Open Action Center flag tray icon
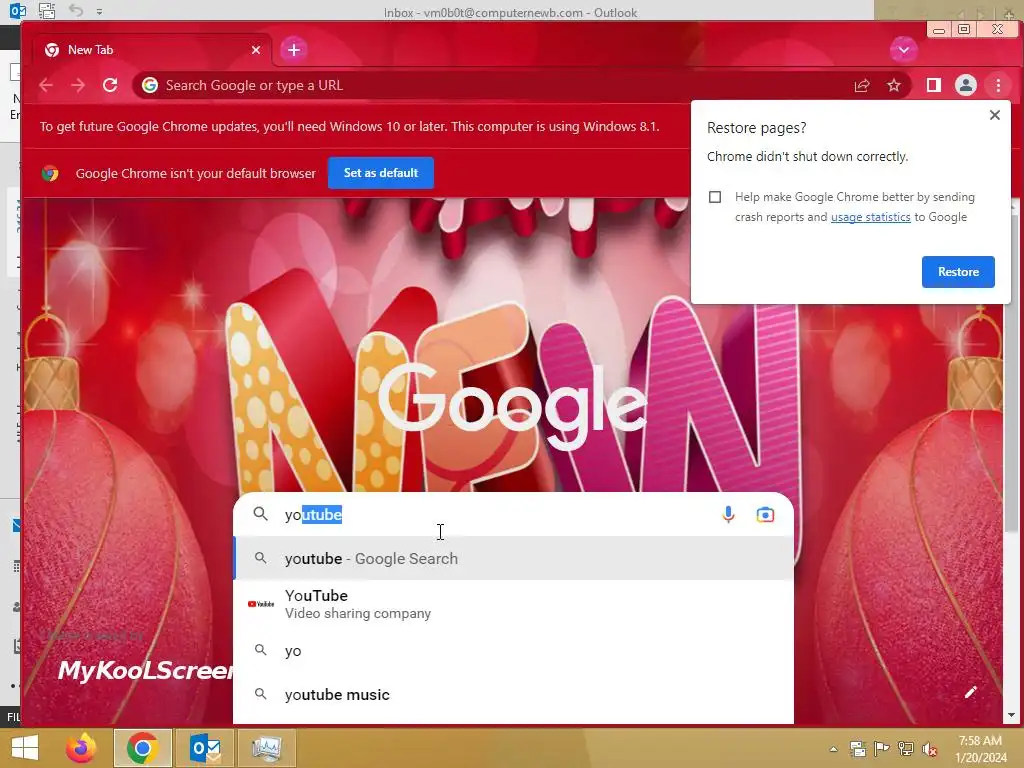The height and width of the screenshot is (768, 1024). pyautogui.click(x=881, y=749)
